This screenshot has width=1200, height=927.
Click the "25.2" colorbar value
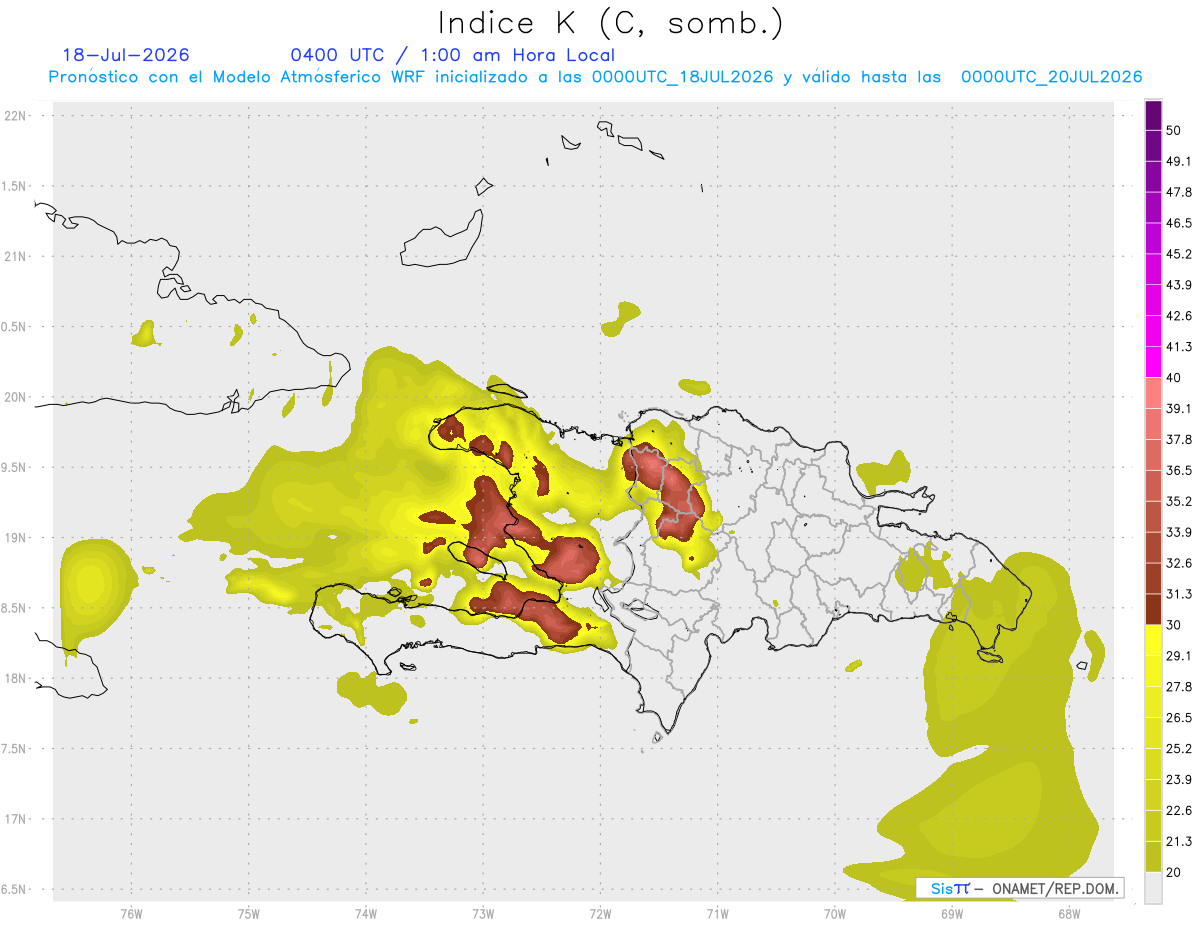[x=1179, y=749]
